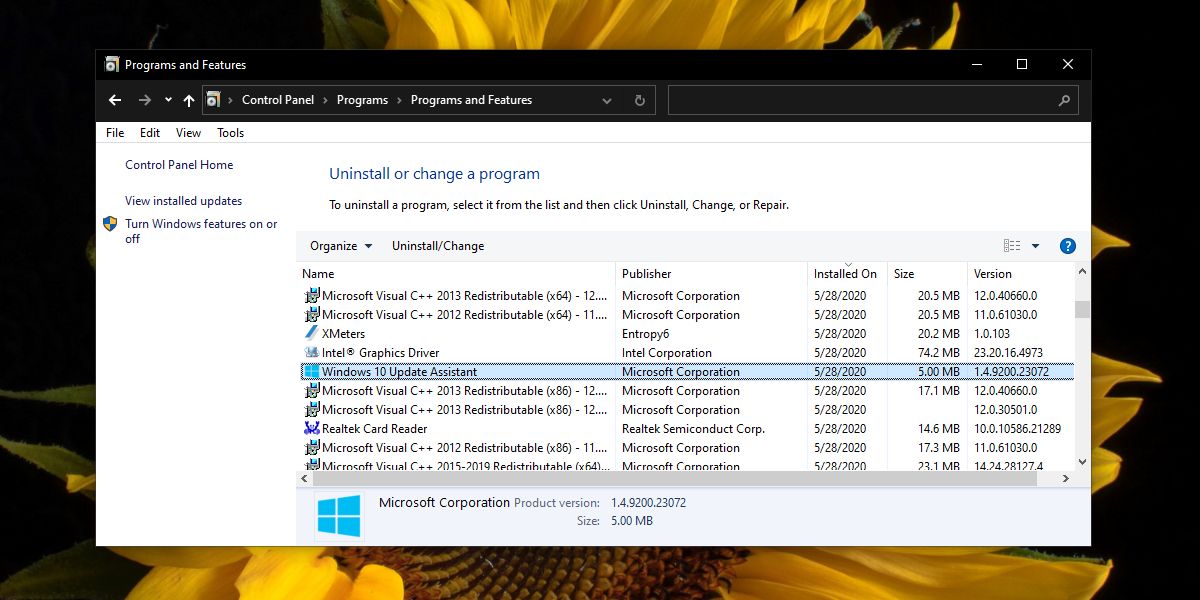The image size is (1200, 600).
Task: Refresh the Programs and Features address bar
Action: [640, 100]
